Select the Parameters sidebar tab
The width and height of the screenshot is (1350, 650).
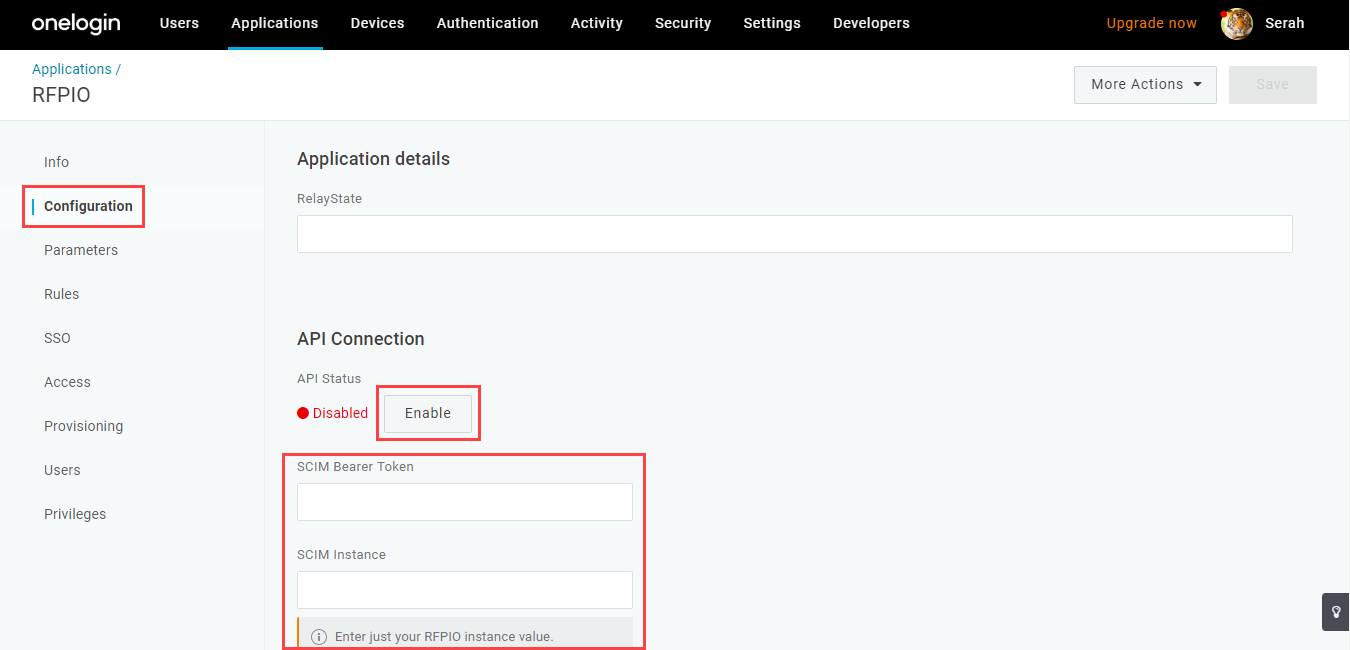pyautogui.click(x=81, y=250)
